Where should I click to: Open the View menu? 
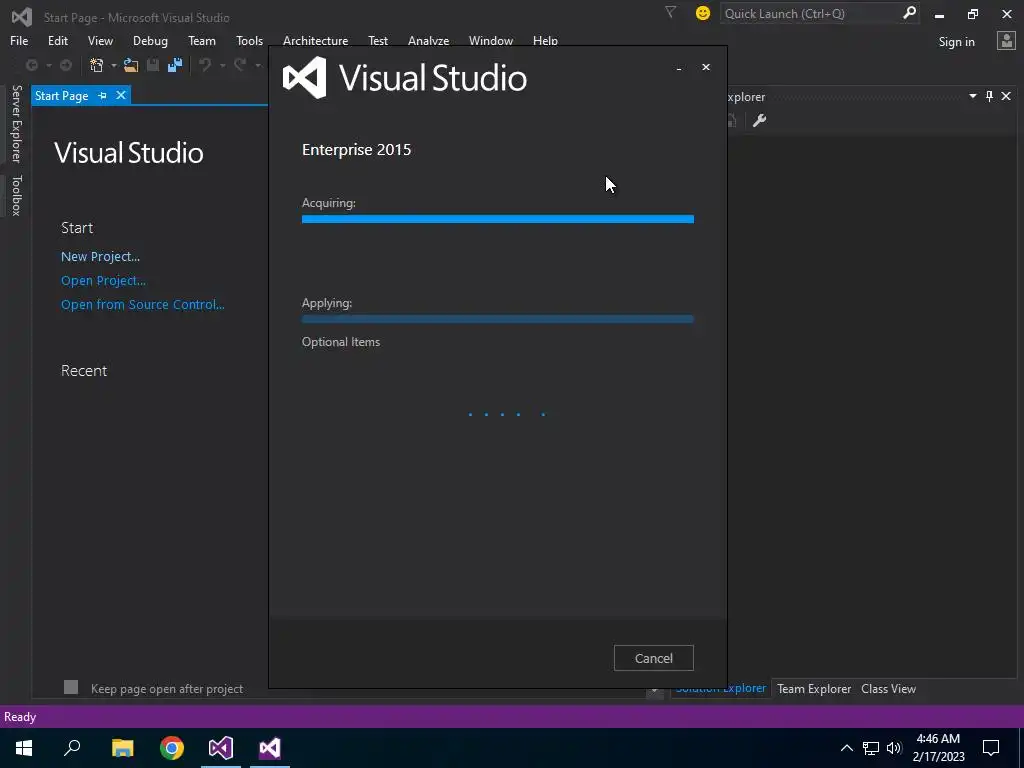(100, 40)
